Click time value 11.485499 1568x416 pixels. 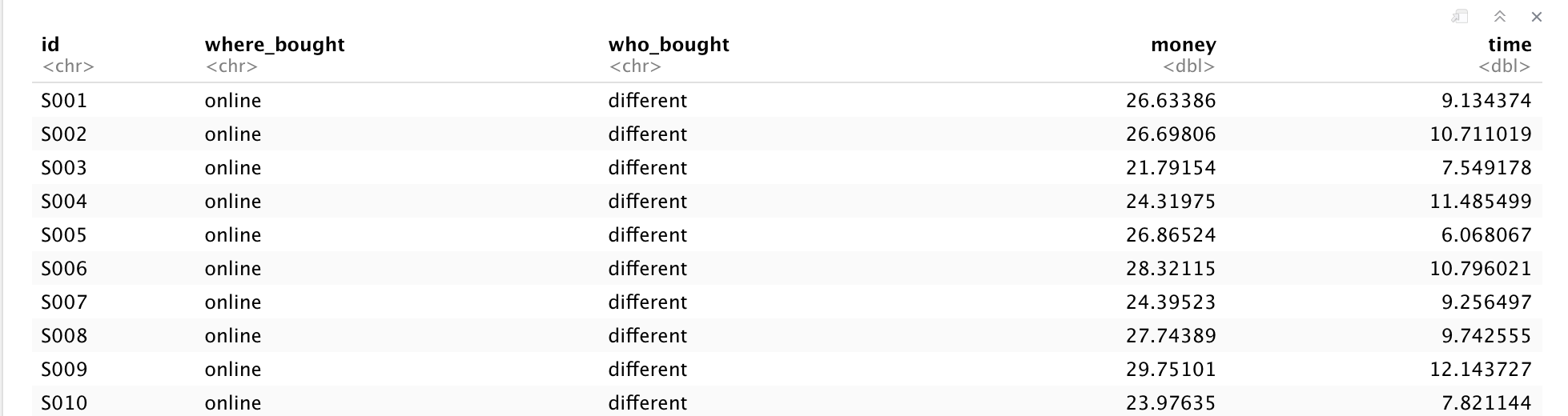1481,202
